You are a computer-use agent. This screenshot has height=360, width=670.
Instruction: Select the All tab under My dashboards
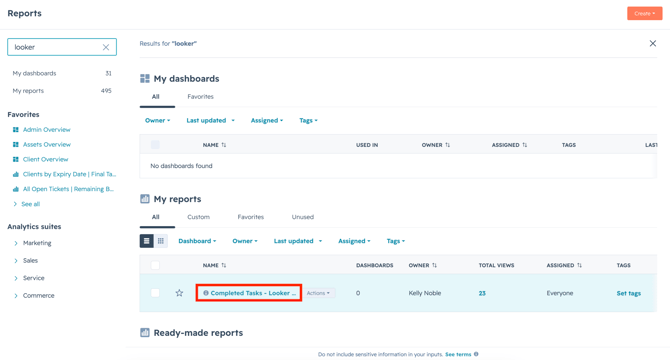(x=156, y=97)
